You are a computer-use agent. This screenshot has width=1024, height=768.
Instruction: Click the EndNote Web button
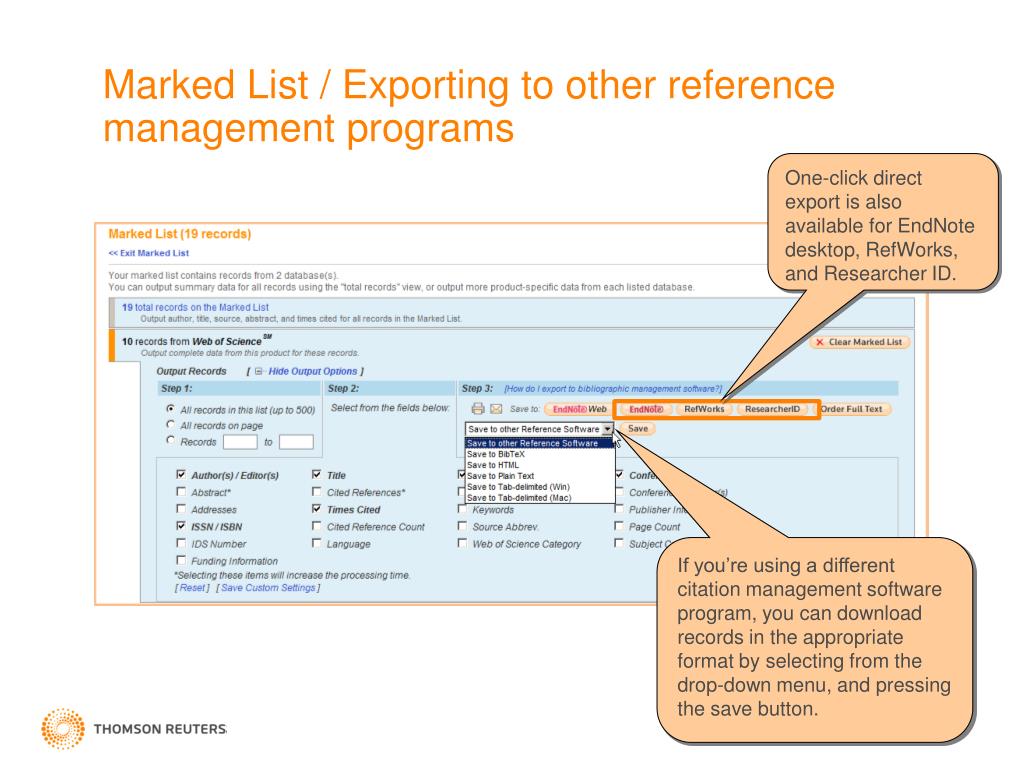(x=579, y=409)
